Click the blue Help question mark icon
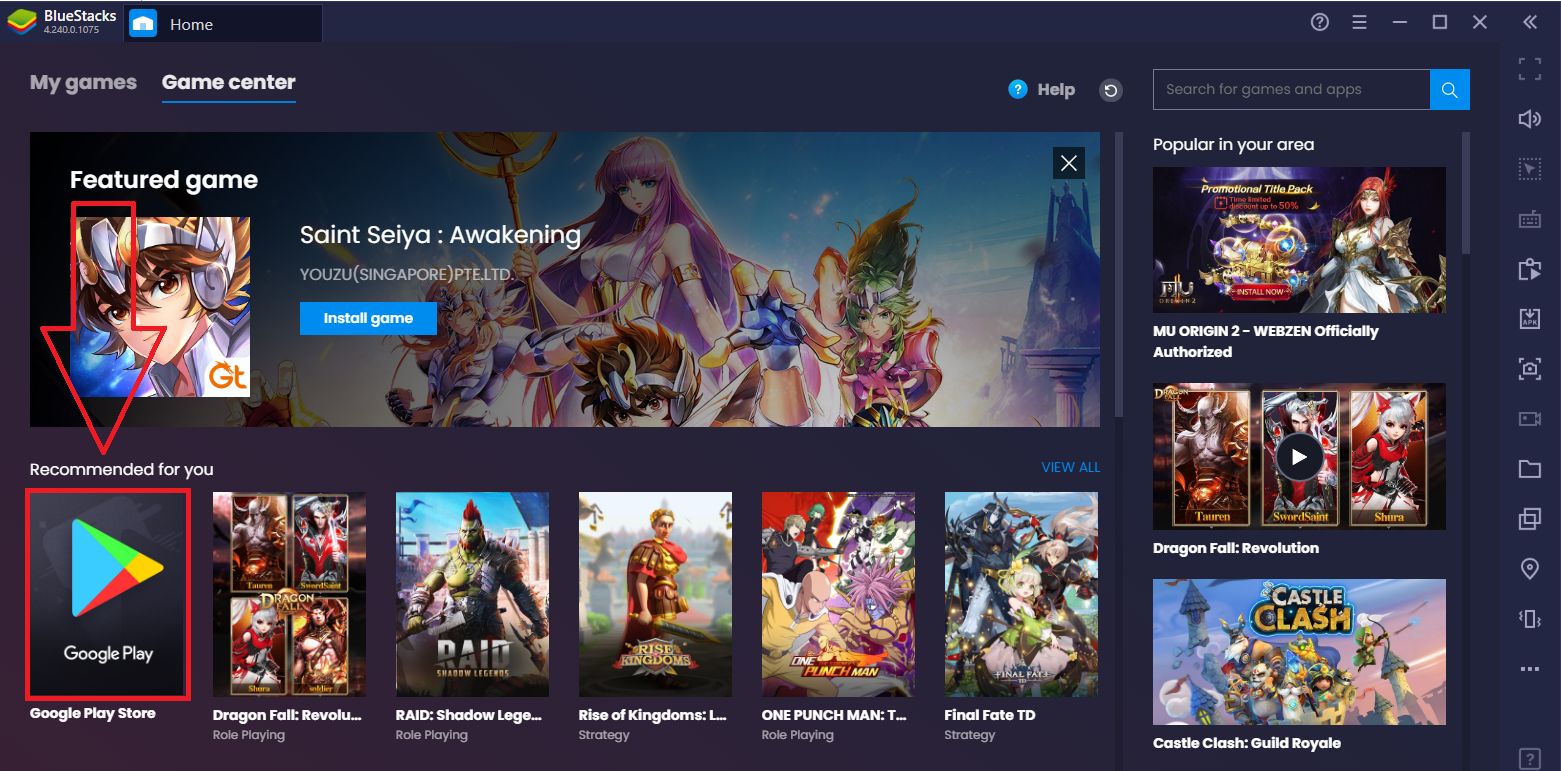1561x771 pixels. click(1018, 89)
